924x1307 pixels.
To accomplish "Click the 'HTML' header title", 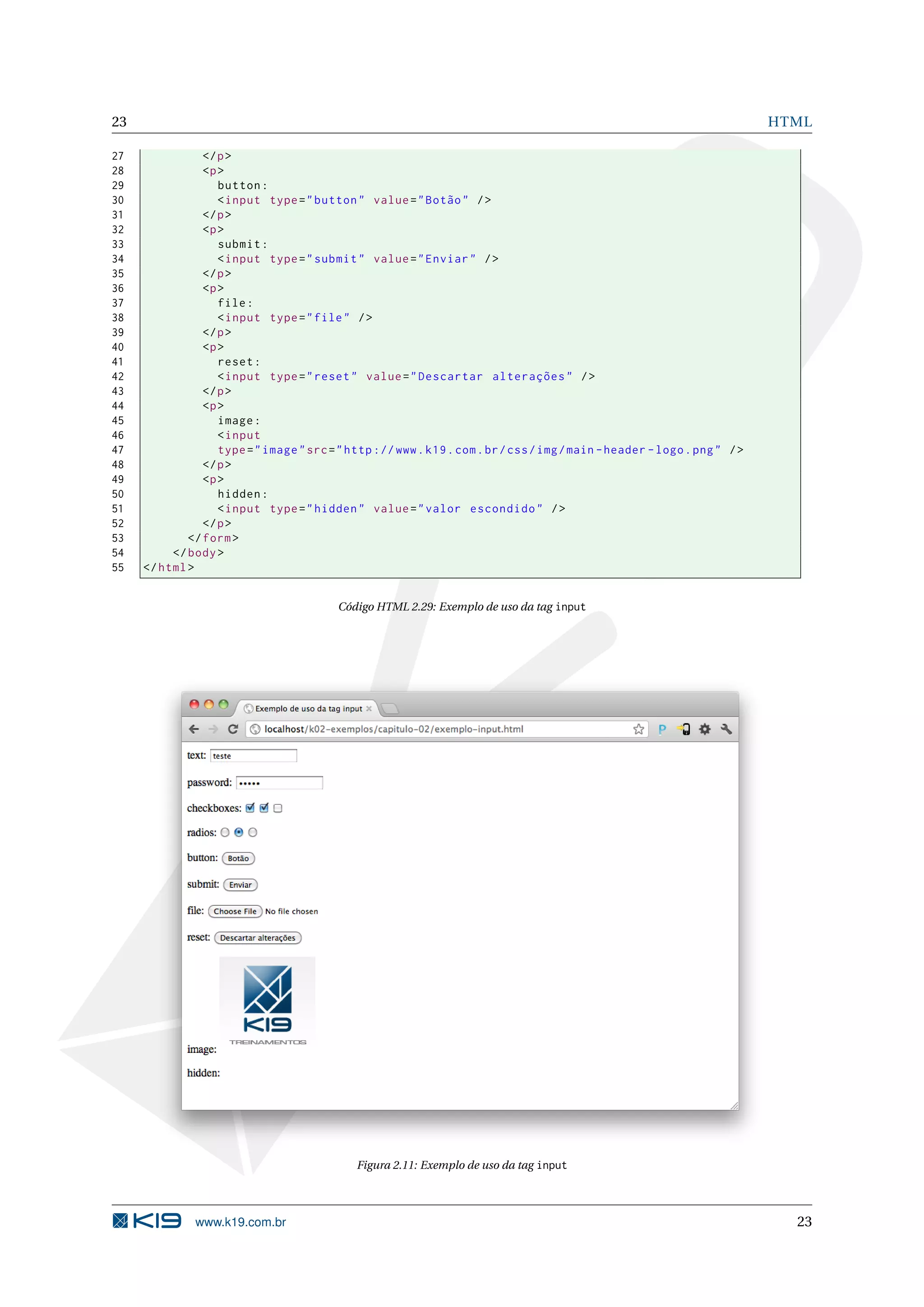I will tap(790, 122).
